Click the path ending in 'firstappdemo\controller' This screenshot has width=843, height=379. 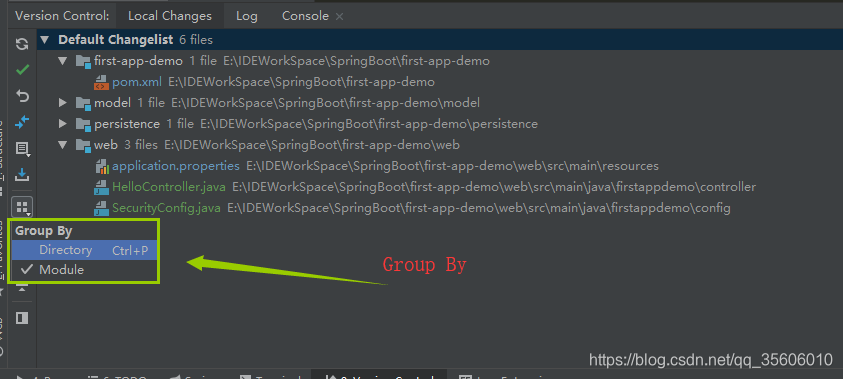494,187
